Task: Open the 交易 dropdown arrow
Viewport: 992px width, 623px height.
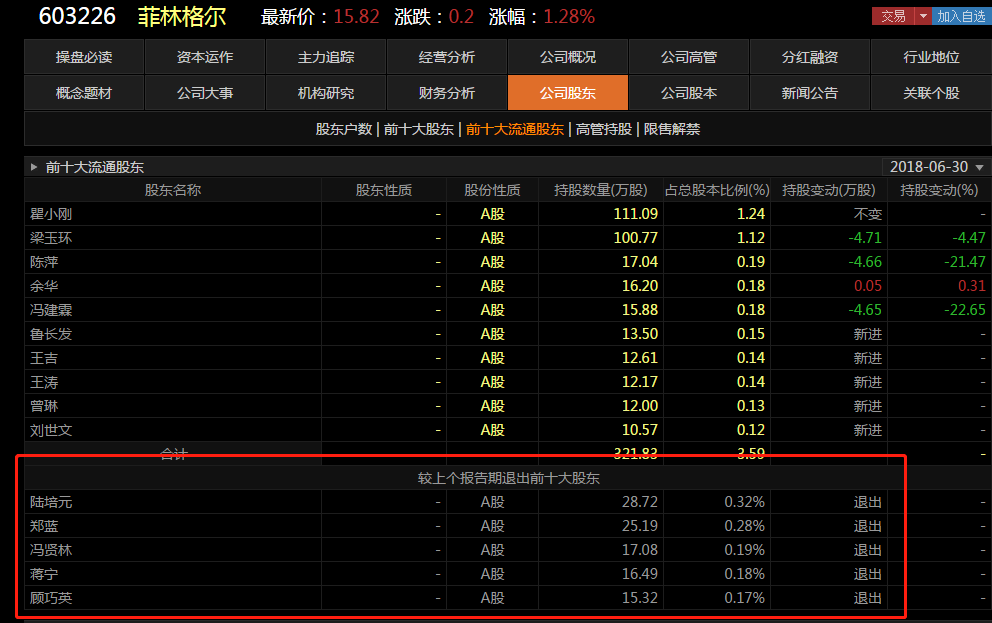Action: [923, 16]
